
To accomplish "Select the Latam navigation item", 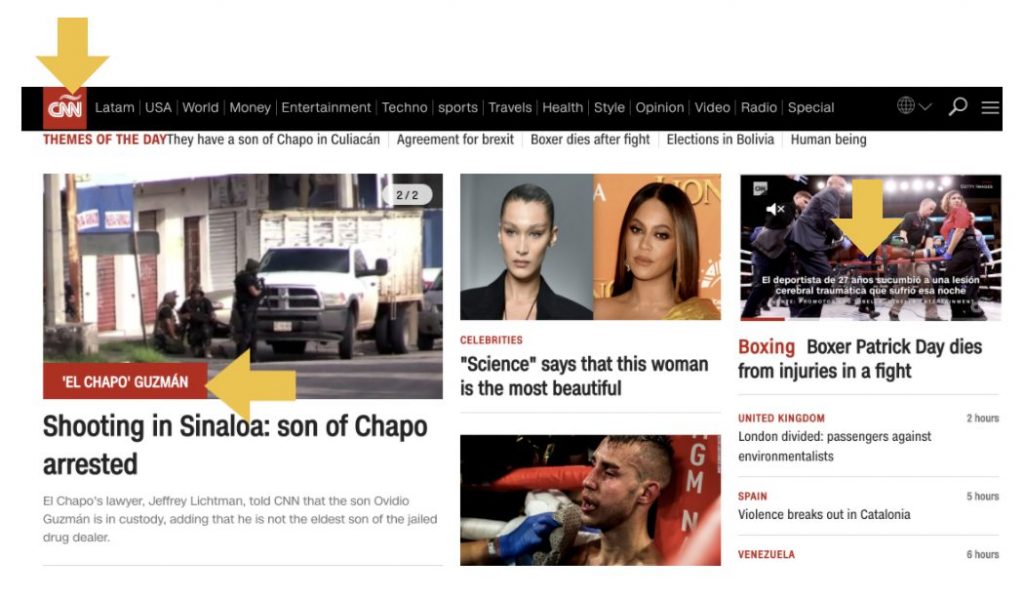I will (114, 108).
